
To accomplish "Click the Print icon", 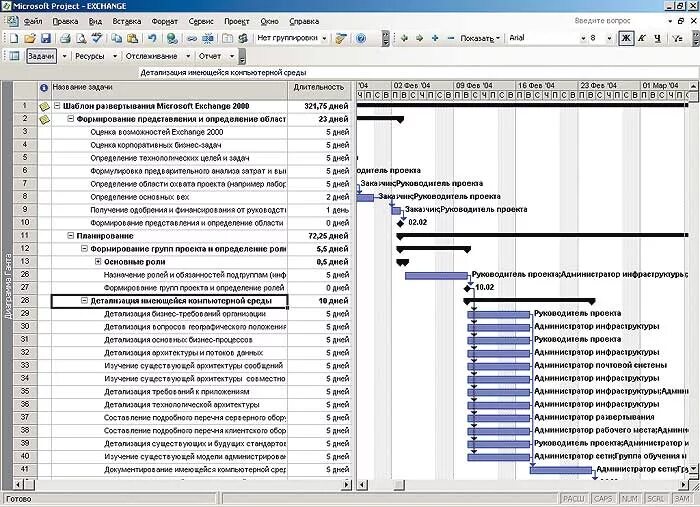I will pos(65,38).
